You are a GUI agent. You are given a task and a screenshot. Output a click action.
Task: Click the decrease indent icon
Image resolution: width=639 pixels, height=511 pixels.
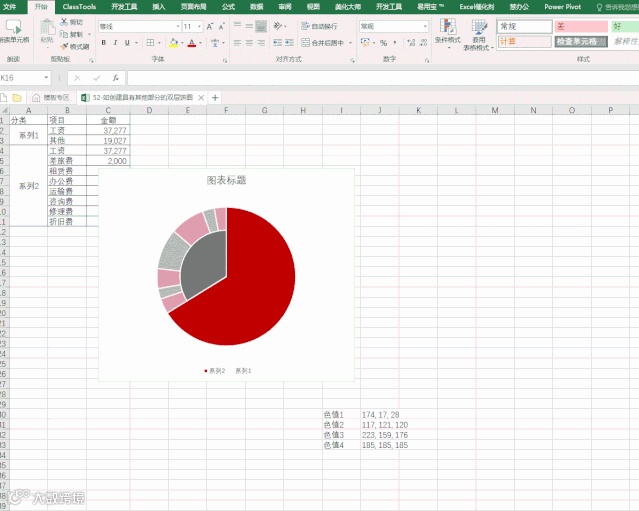(x=278, y=42)
